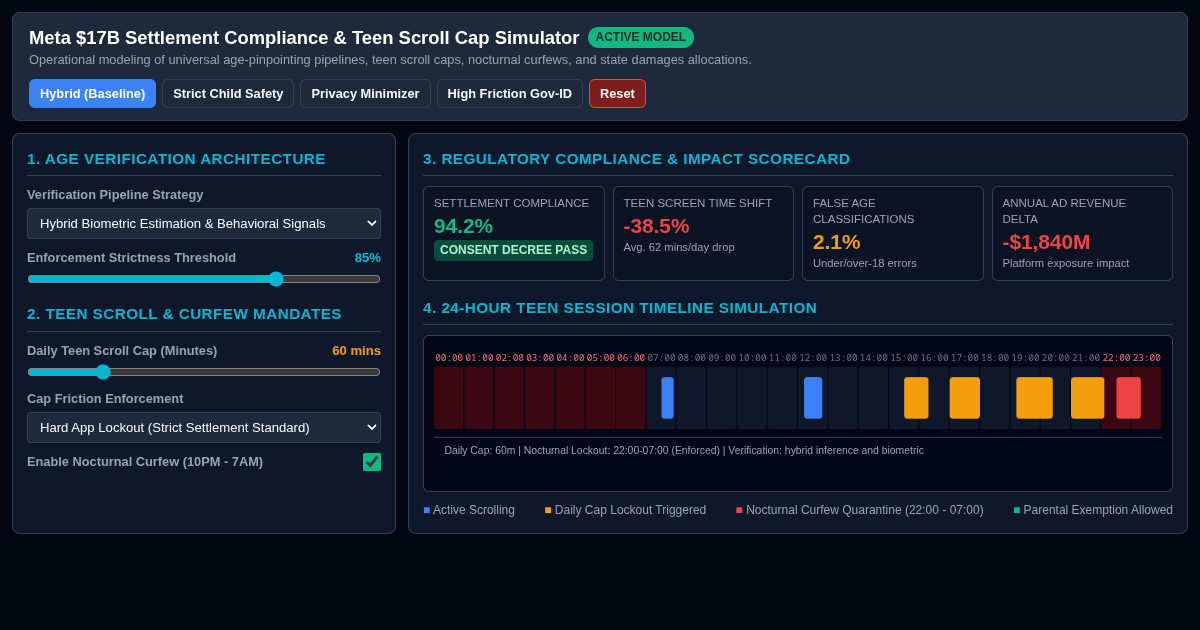
Task: Adjust the Enforcement Strictness Threshold slider
Action: point(204,279)
